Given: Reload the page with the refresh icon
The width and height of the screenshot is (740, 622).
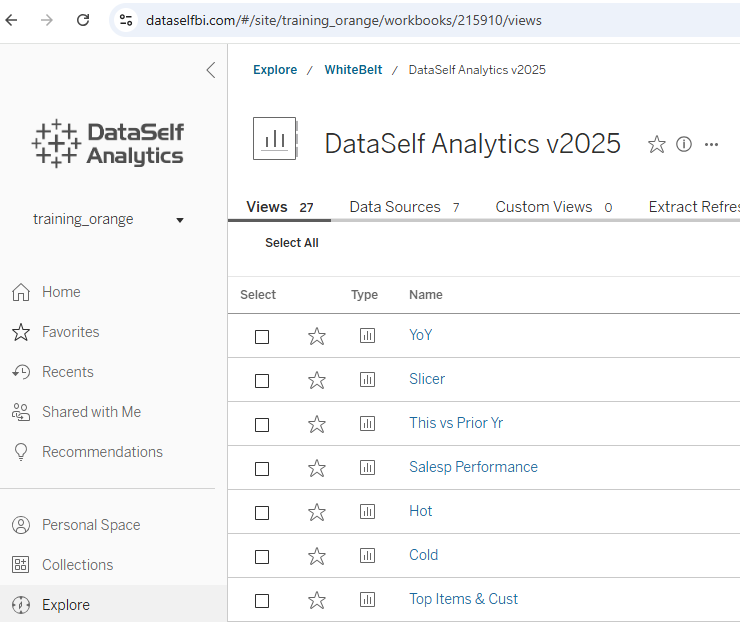Looking at the screenshot, I should 83,20.
